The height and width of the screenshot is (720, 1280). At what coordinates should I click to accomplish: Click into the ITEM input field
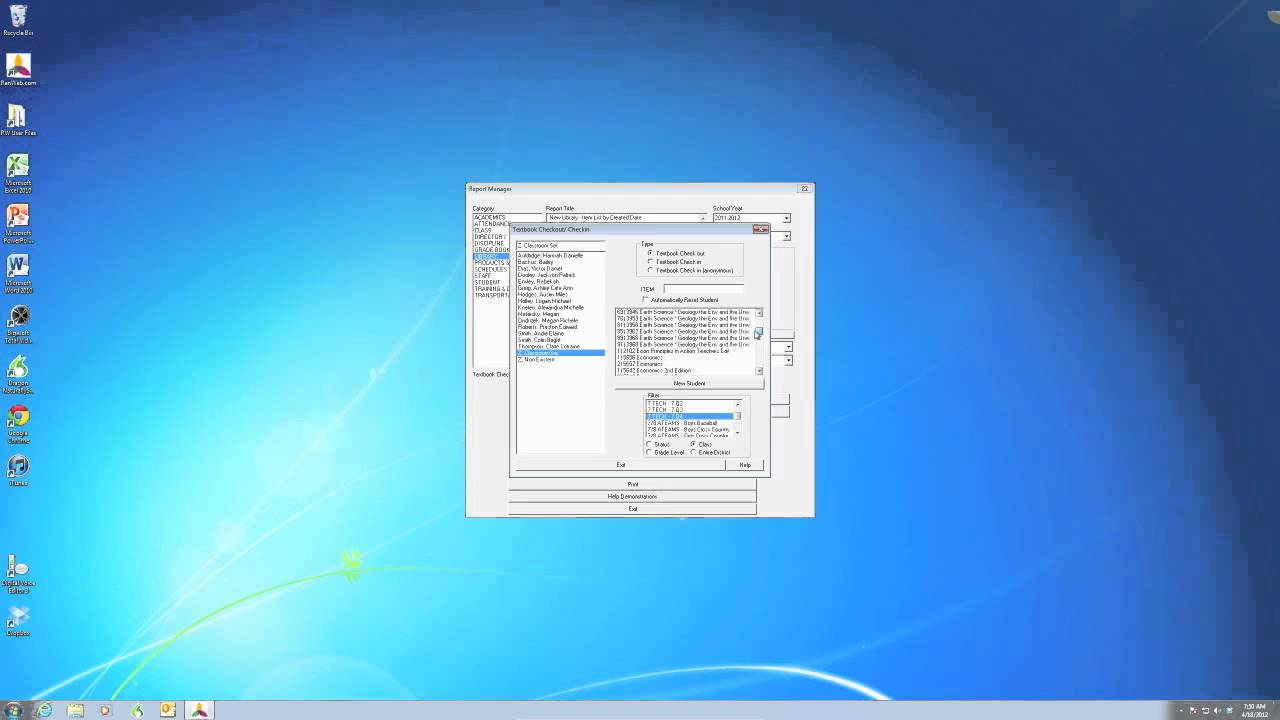click(x=703, y=289)
